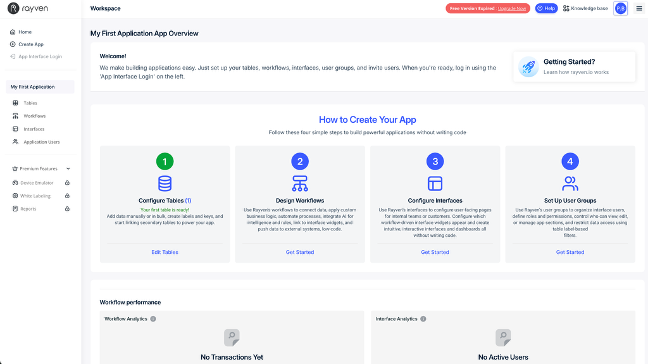Viewport: 648px width, 364px height.
Task: Click the green step 1 circle
Action: click(x=164, y=162)
